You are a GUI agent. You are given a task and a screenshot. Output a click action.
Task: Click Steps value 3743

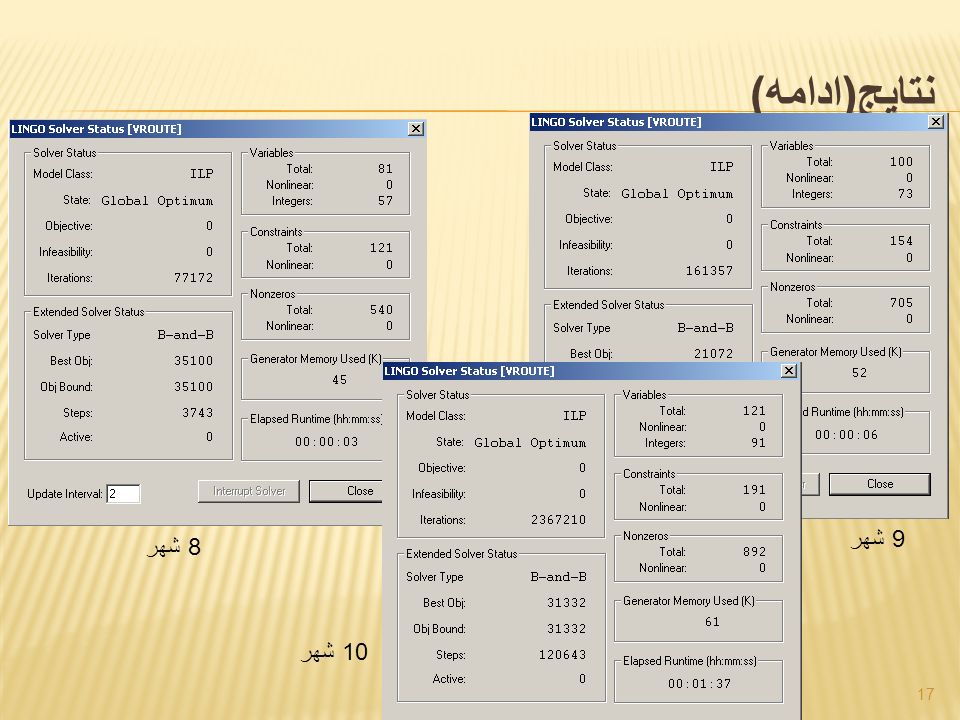[197, 413]
